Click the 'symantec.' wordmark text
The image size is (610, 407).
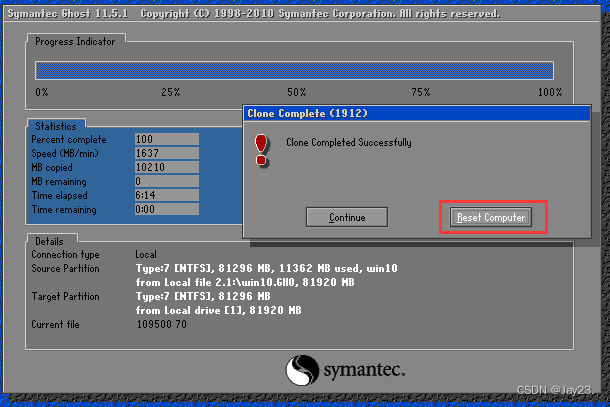tap(365, 370)
